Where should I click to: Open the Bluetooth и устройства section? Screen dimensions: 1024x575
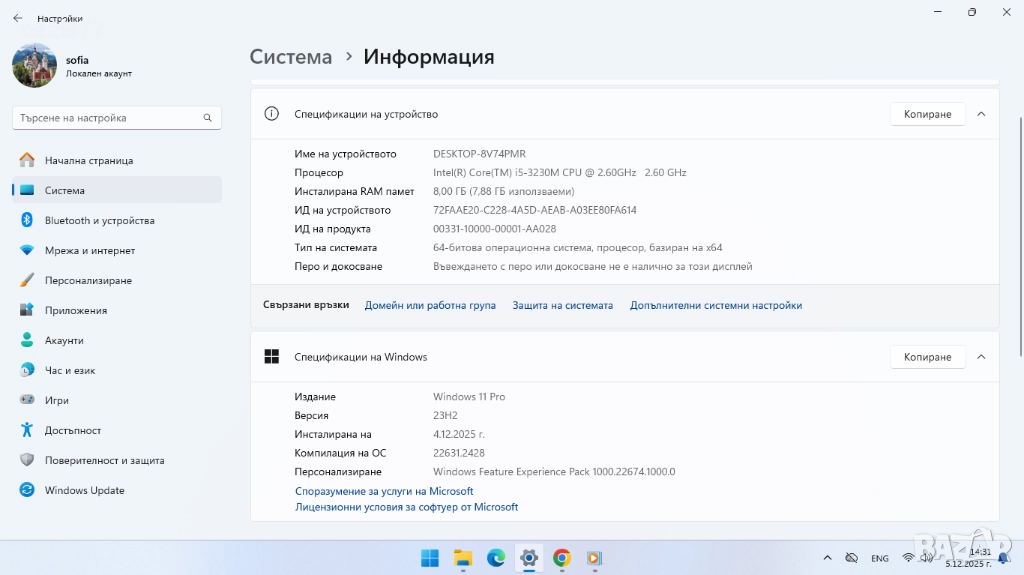[x=99, y=220]
